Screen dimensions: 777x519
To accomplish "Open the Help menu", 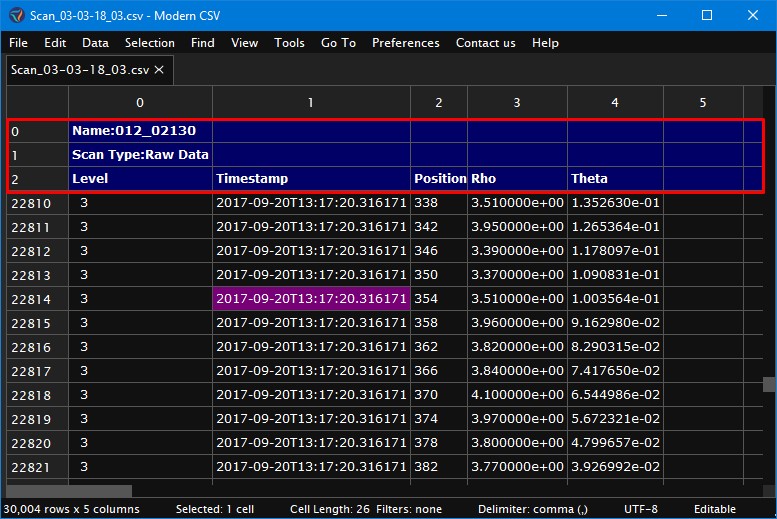I will click(x=545, y=43).
